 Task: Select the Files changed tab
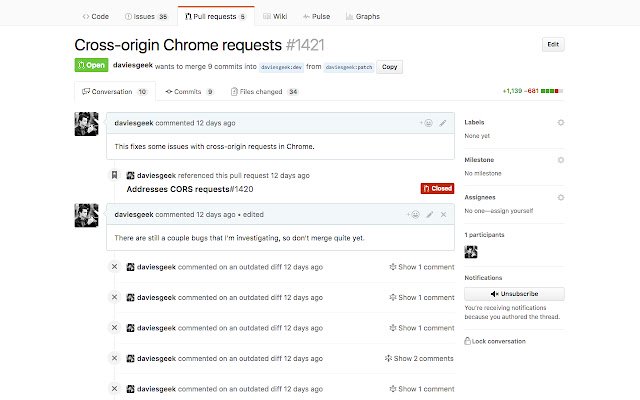[264, 91]
